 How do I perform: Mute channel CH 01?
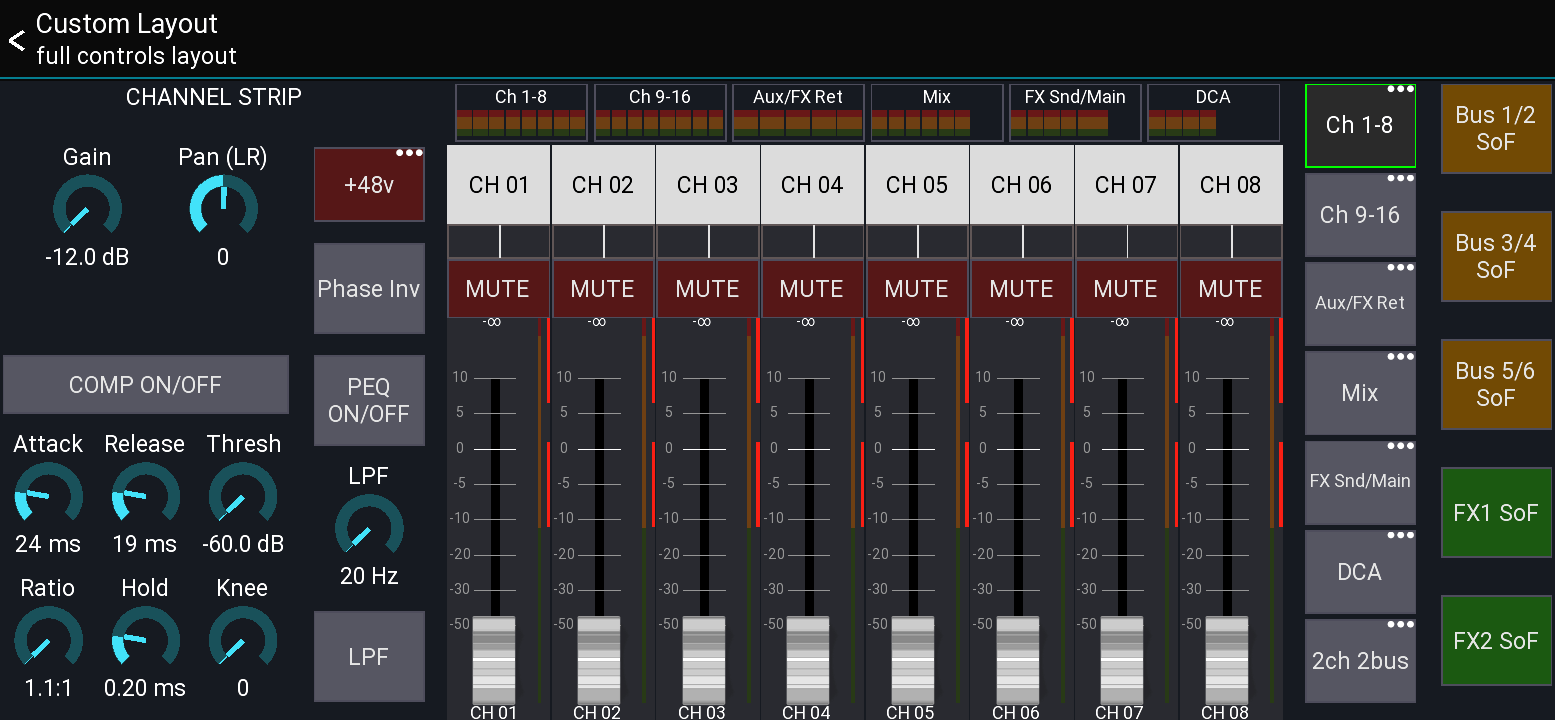coord(498,288)
